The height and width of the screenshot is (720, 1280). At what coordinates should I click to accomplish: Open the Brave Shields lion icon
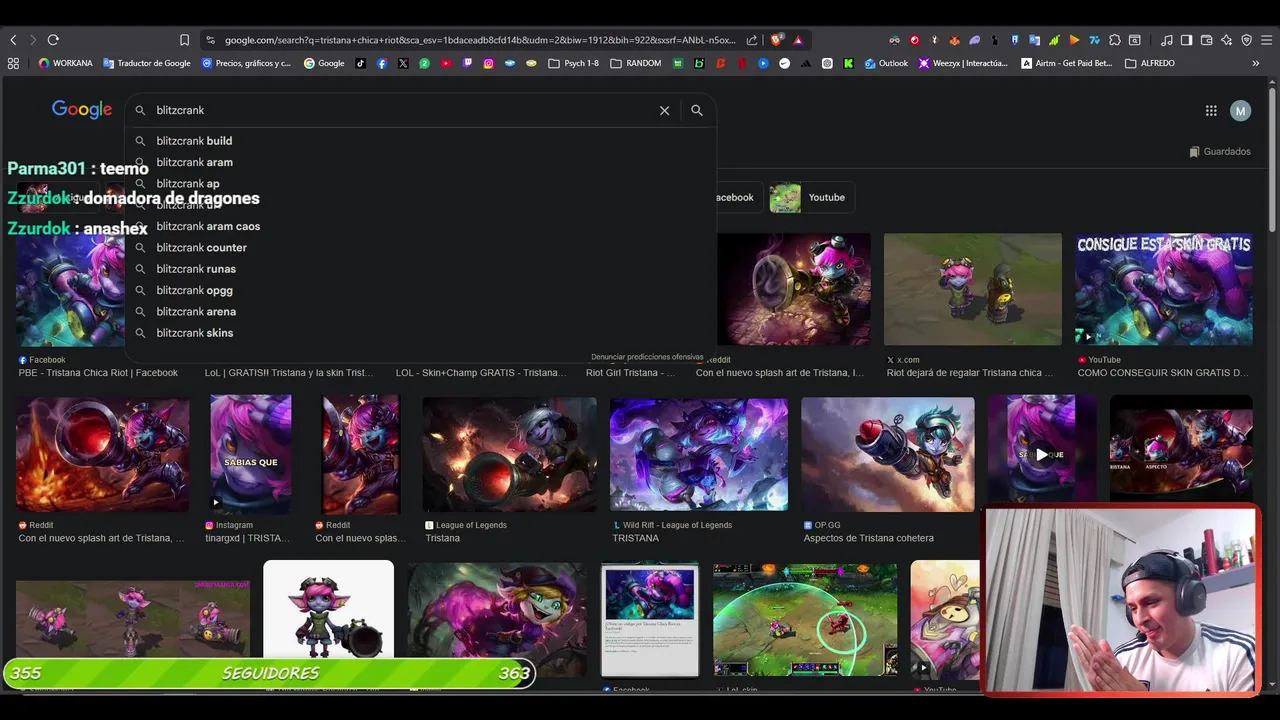777,40
